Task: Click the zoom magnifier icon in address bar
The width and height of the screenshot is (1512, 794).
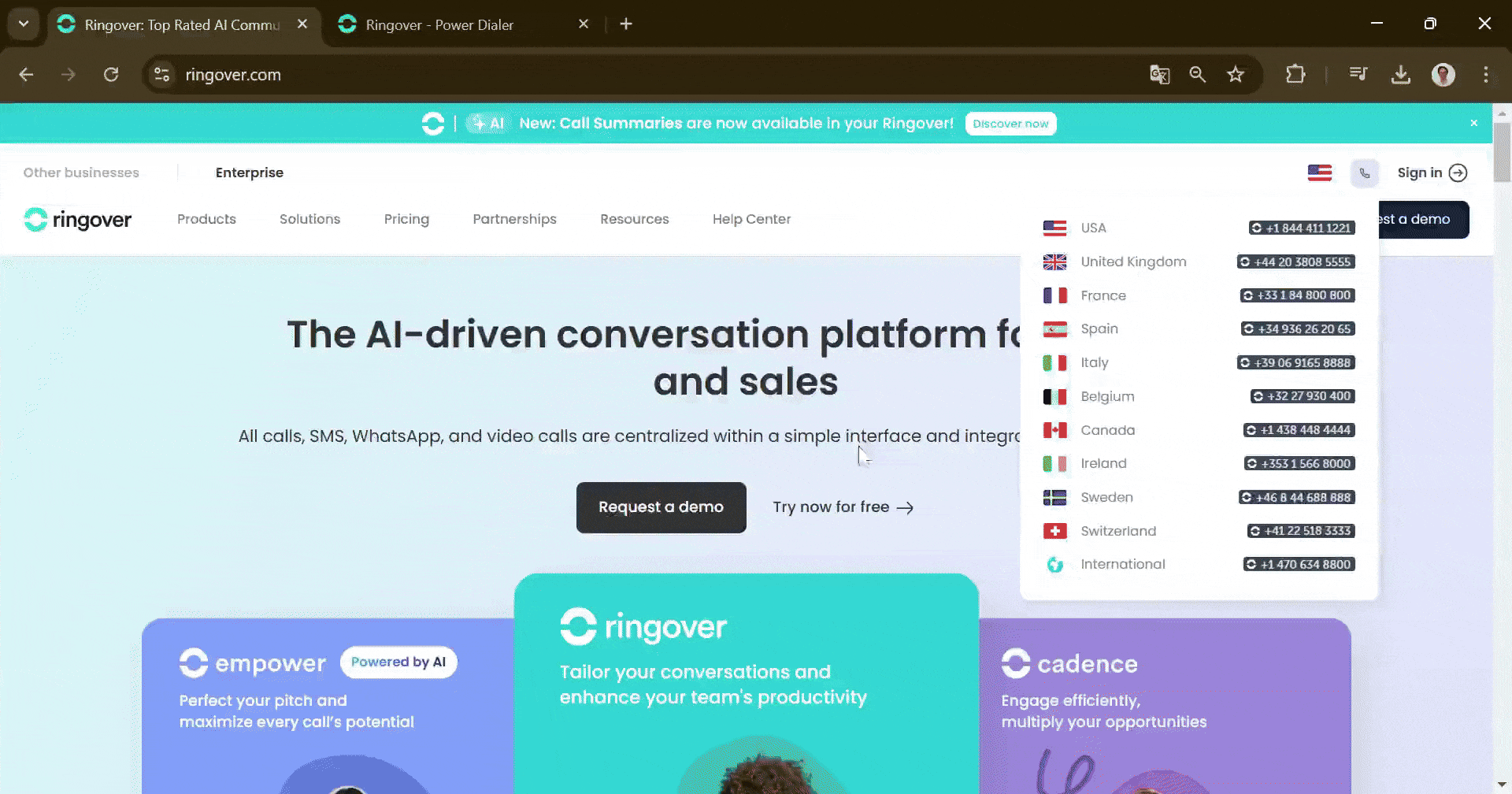Action: [x=1198, y=75]
